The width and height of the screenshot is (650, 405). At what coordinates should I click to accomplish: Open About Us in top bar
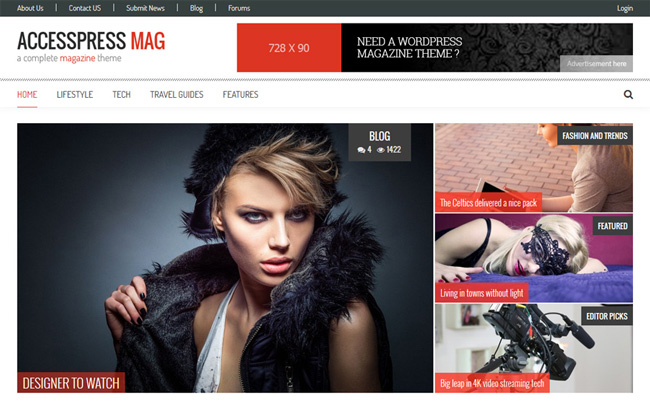coord(30,8)
